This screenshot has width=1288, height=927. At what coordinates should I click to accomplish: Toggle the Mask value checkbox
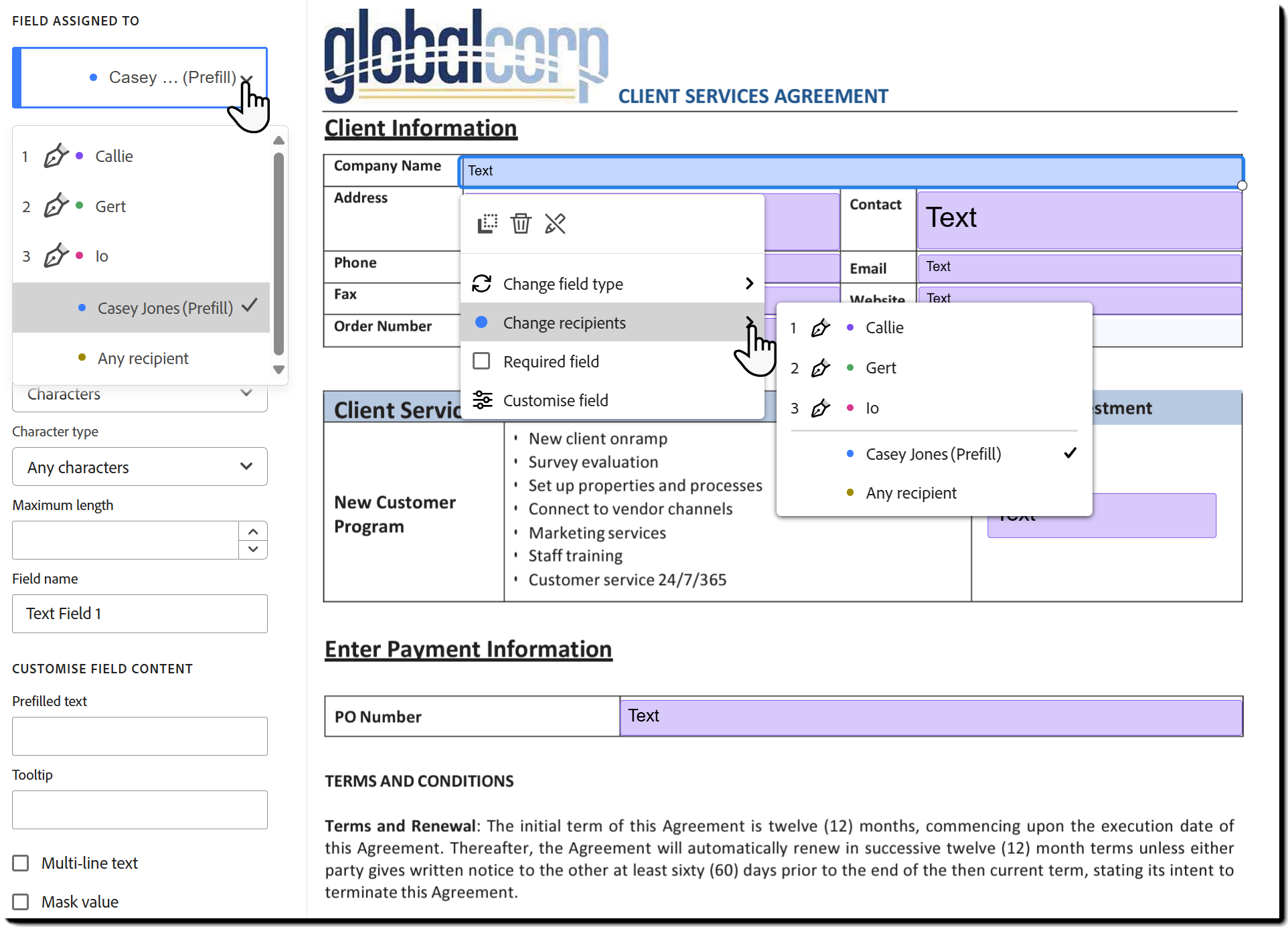coord(21,902)
